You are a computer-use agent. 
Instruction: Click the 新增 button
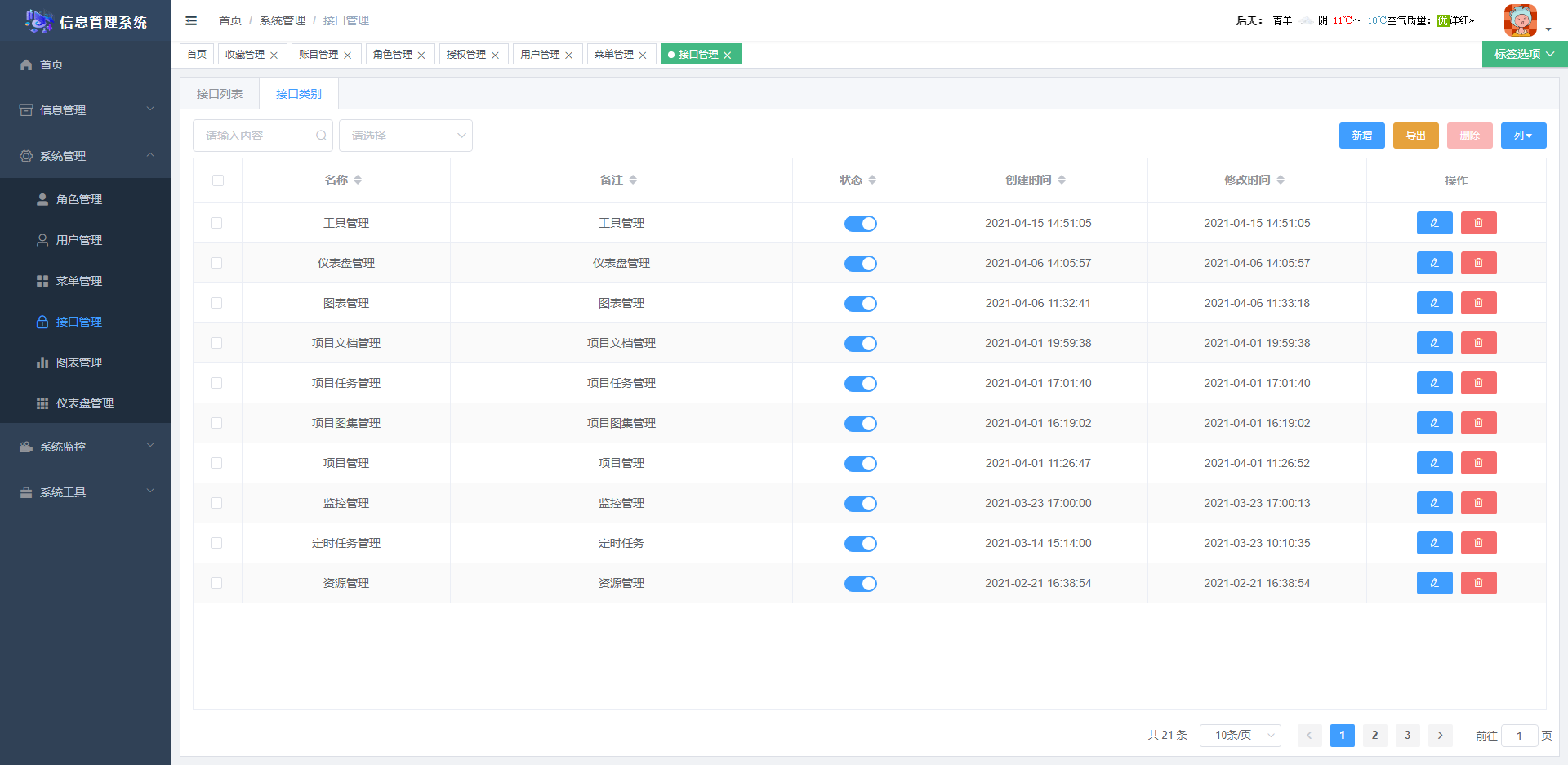(x=1361, y=136)
